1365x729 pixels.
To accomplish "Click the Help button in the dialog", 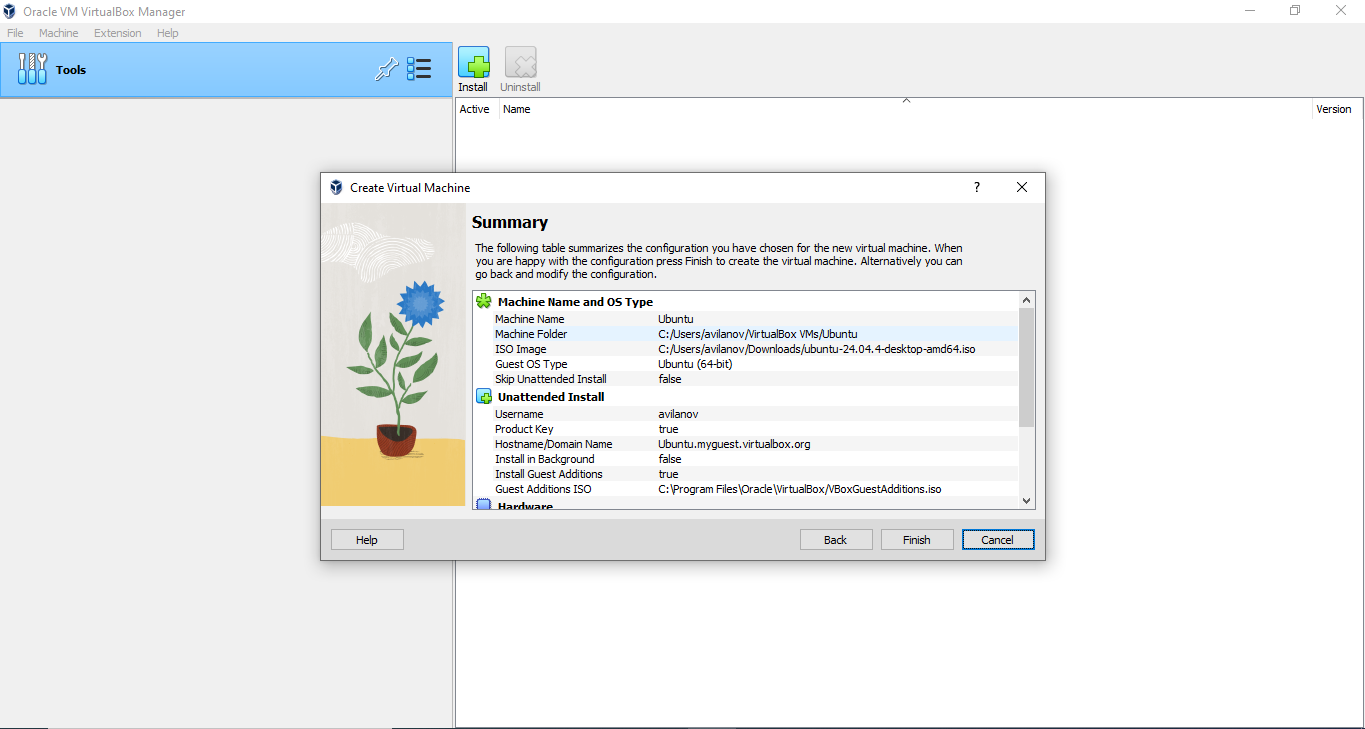I will tap(367, 540).
